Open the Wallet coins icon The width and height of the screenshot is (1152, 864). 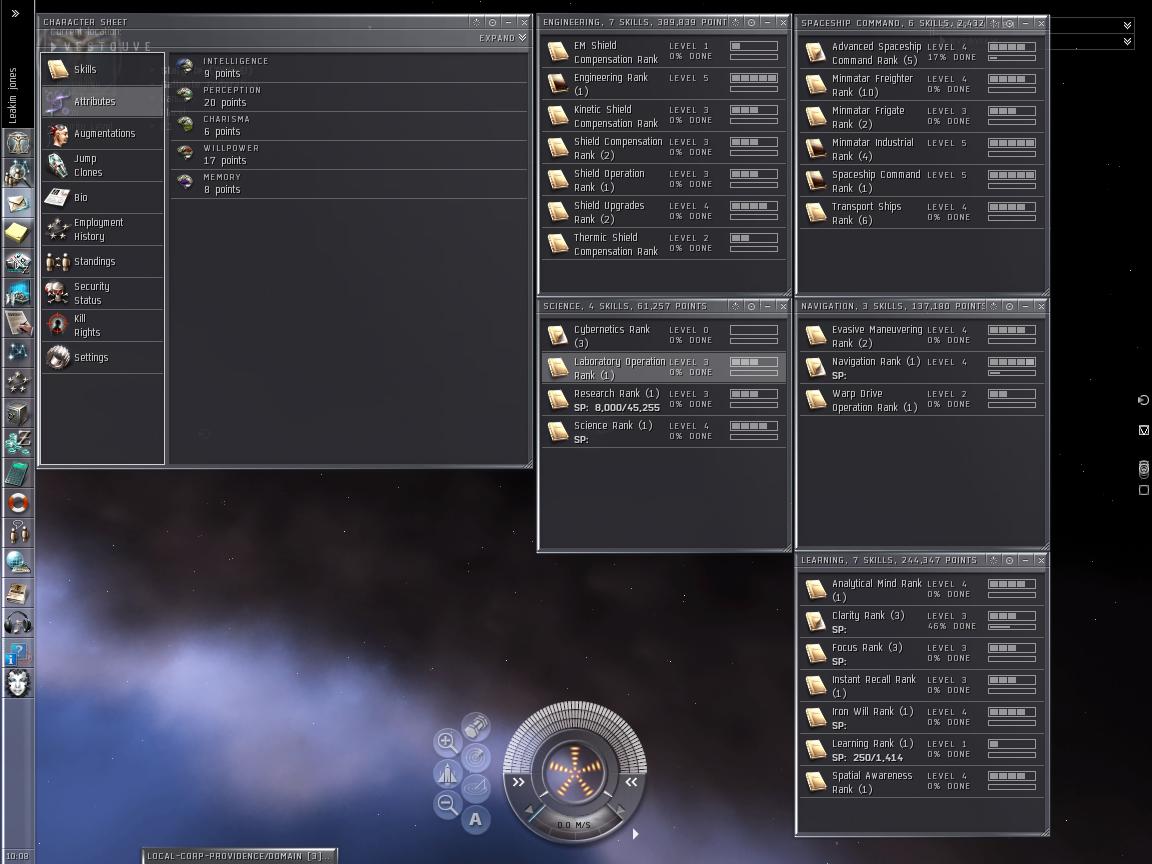click(17, 442)
